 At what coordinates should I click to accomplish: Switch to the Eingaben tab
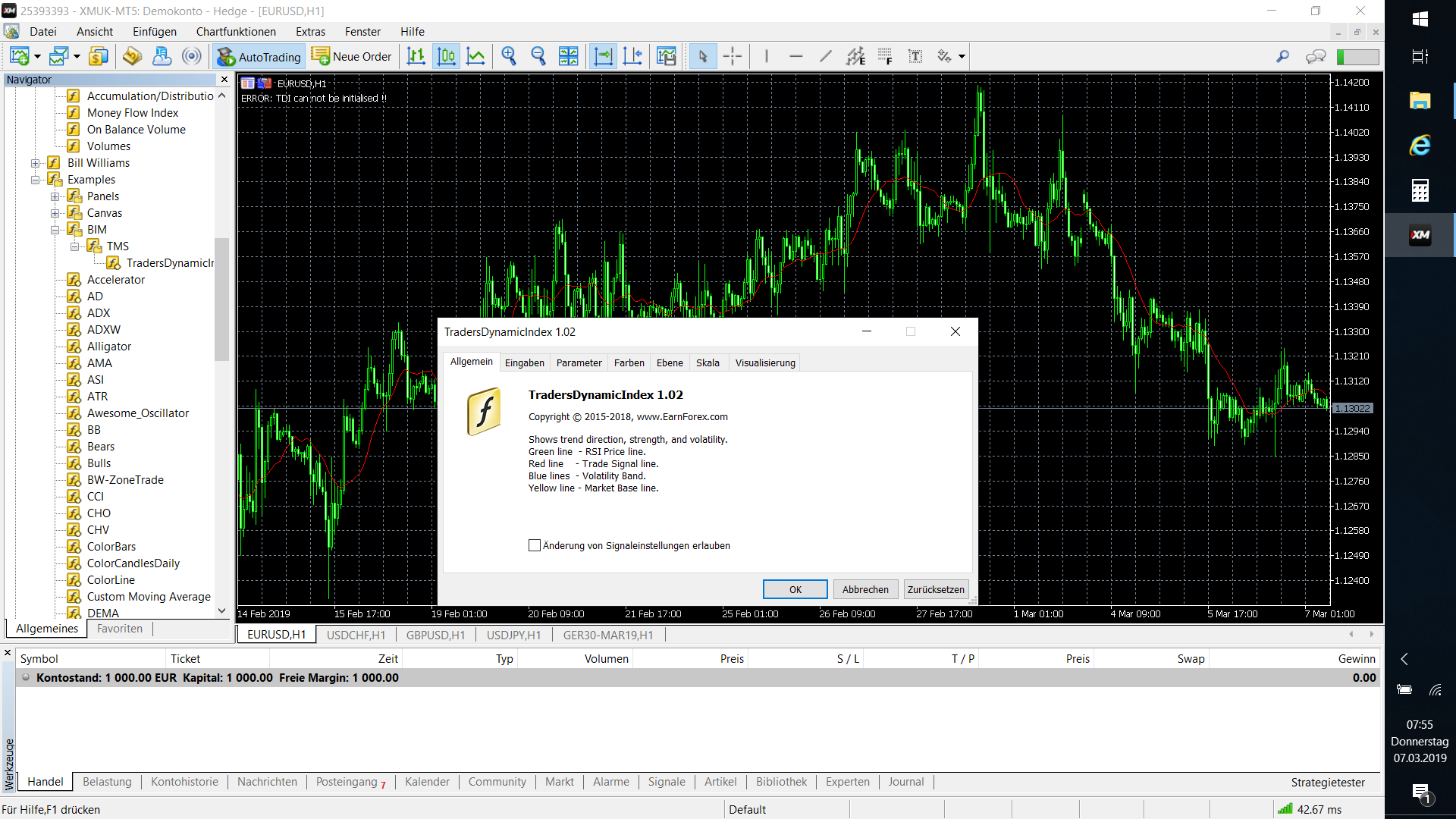[525, 362]
